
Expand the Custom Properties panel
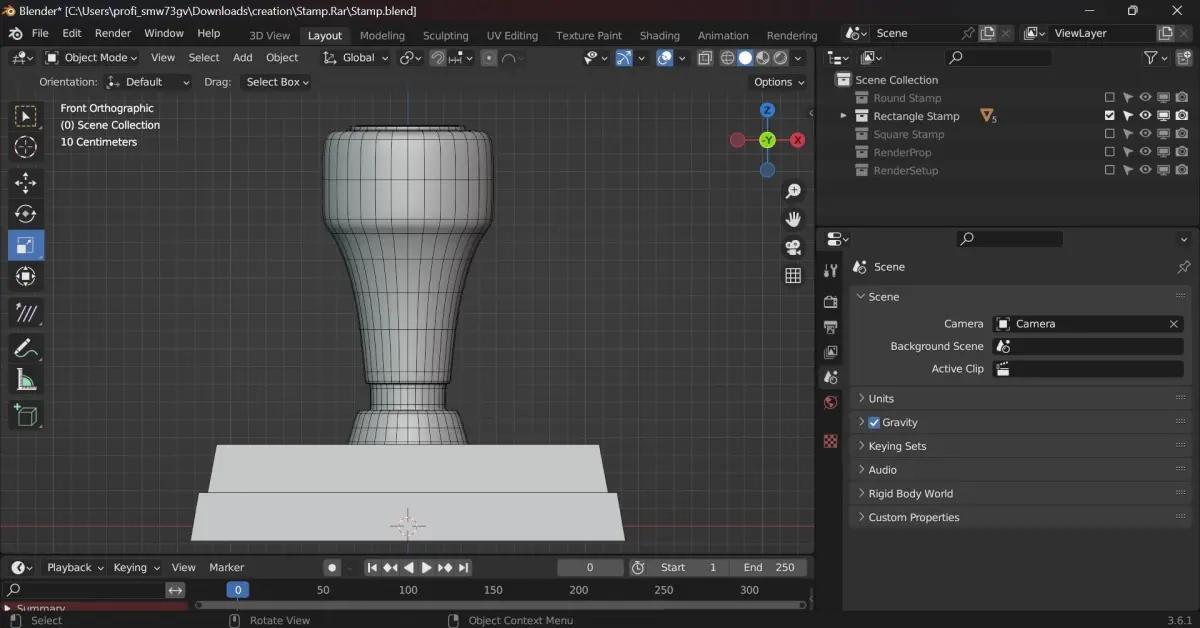coord(1020,517)
